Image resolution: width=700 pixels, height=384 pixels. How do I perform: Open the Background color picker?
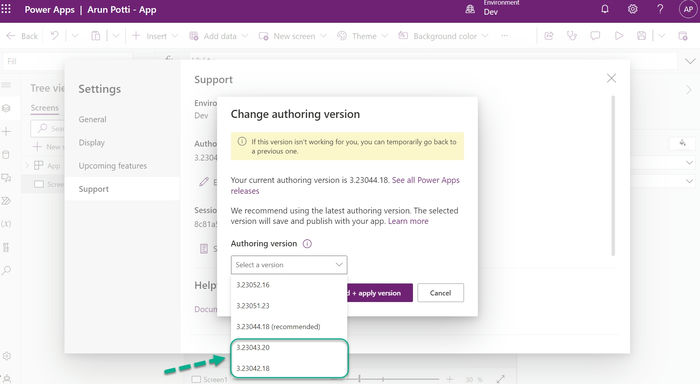tap(443, 36)
